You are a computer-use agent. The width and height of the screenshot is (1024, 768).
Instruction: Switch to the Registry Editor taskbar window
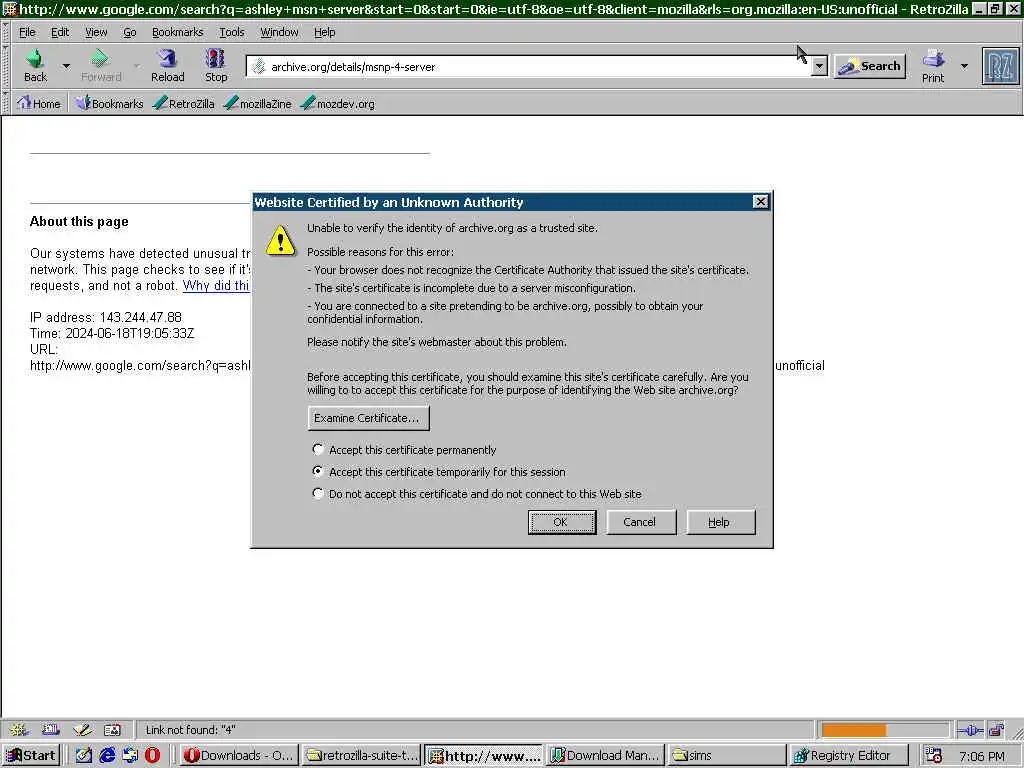848,755
